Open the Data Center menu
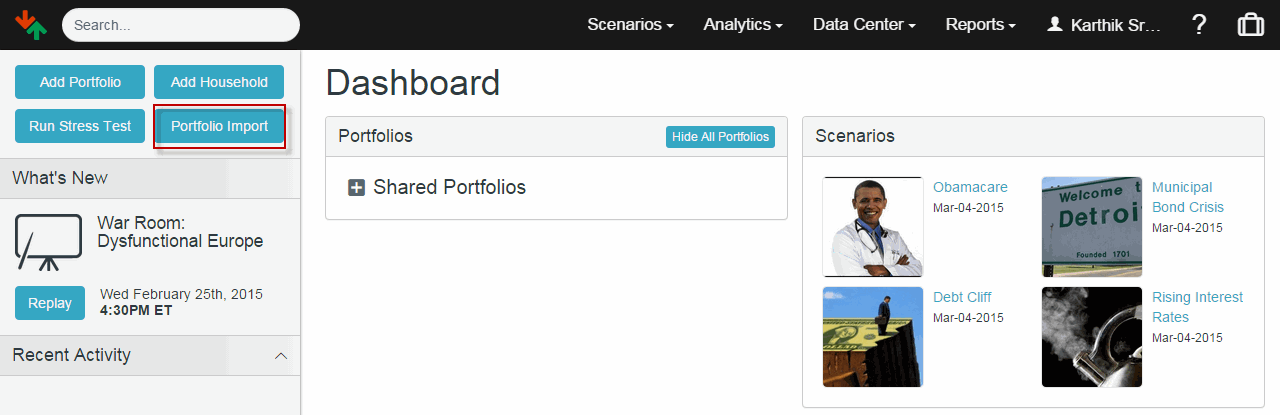 click(864, 25)
